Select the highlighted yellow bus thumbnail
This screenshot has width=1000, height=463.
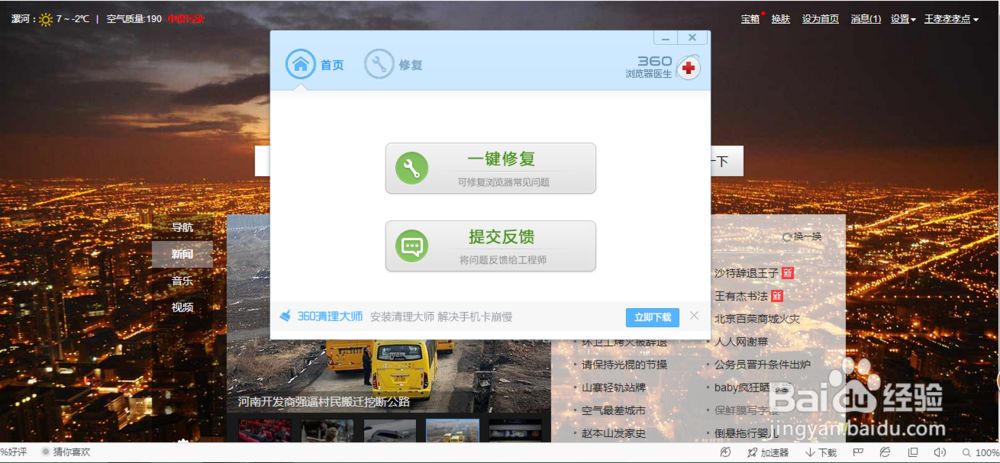452,430
